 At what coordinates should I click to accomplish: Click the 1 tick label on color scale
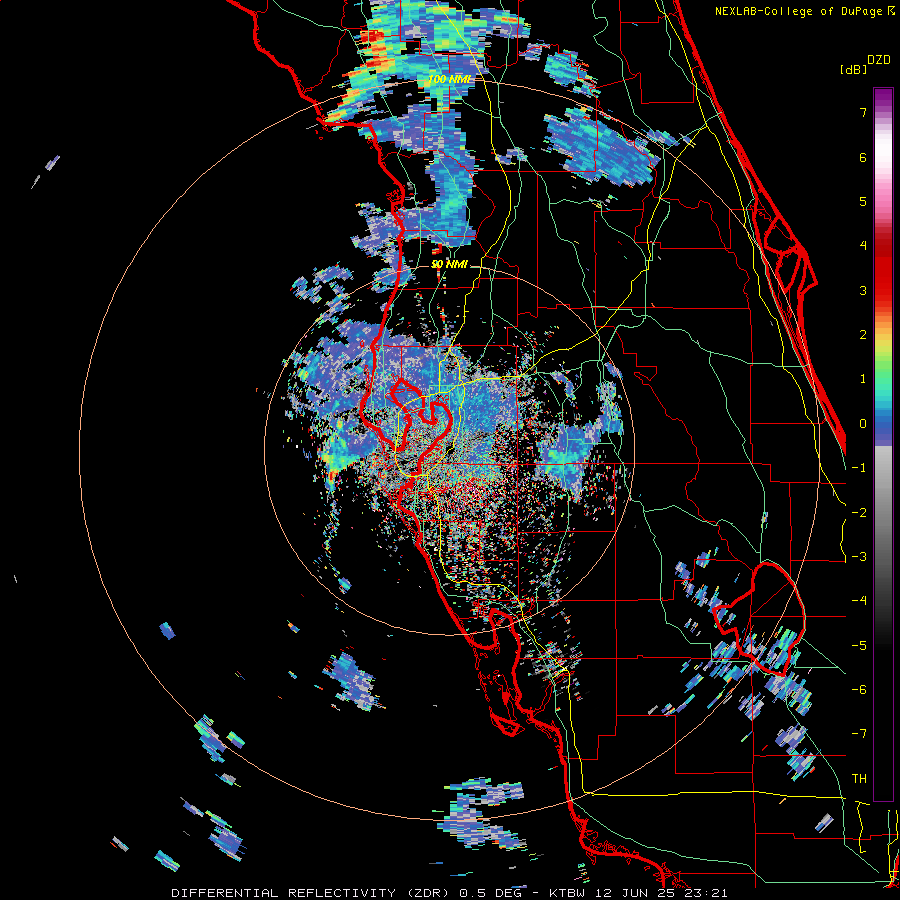point(863,379)
